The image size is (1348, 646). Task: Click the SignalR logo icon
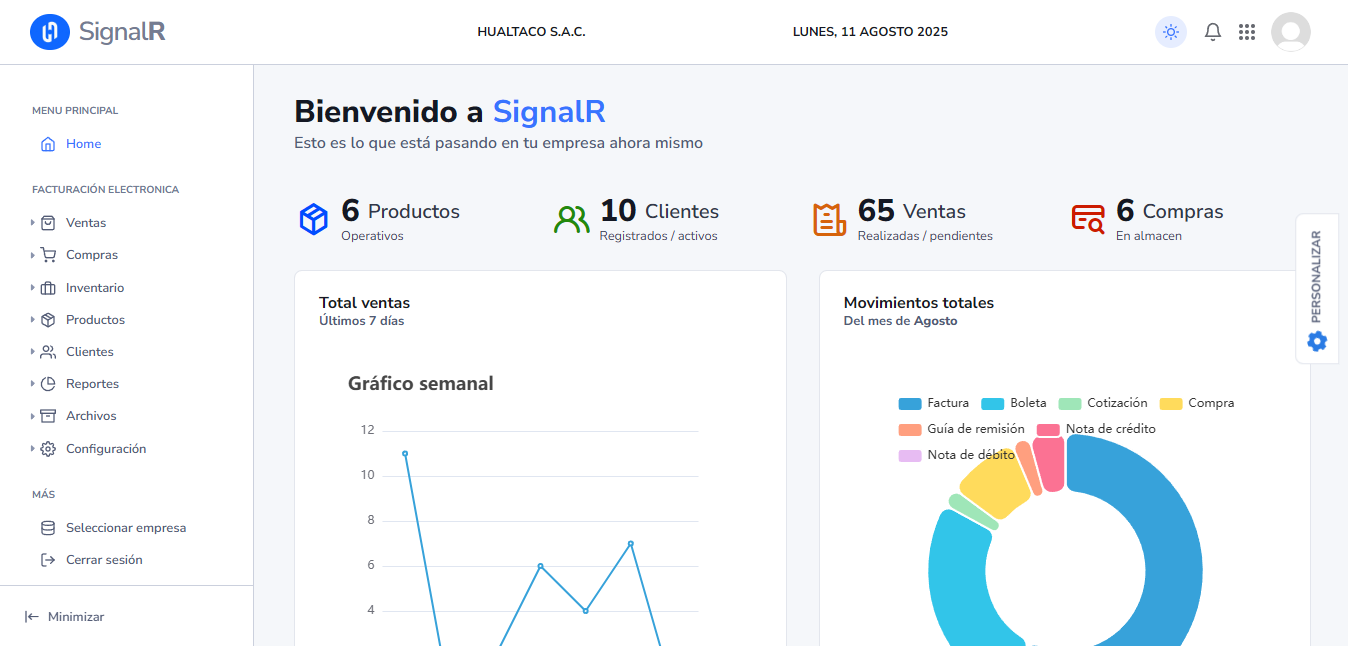point(50,32)
